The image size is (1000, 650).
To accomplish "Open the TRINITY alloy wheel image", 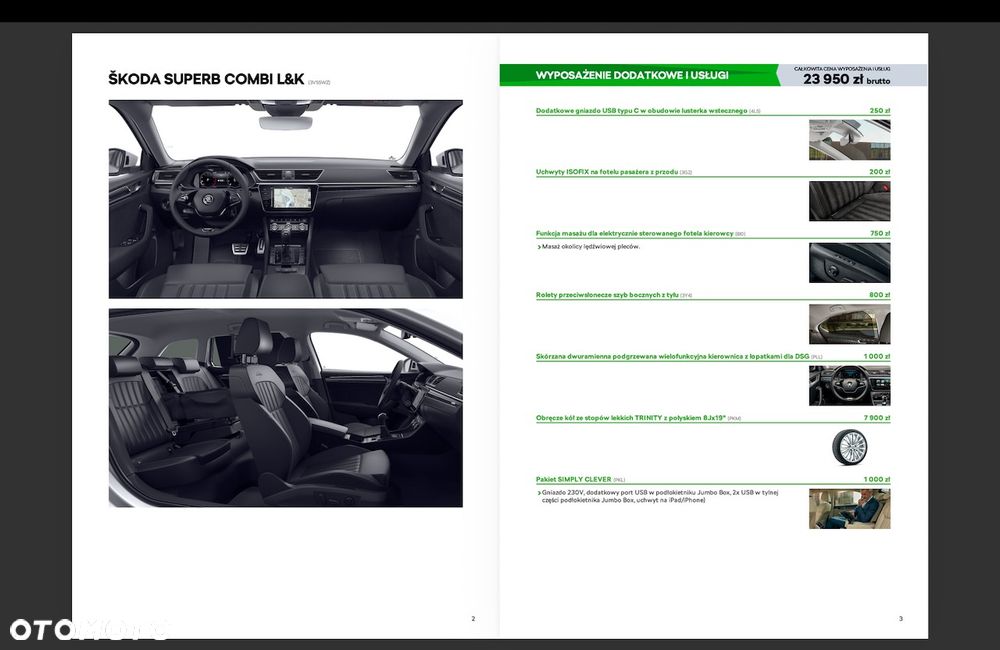I will (849, 447).
